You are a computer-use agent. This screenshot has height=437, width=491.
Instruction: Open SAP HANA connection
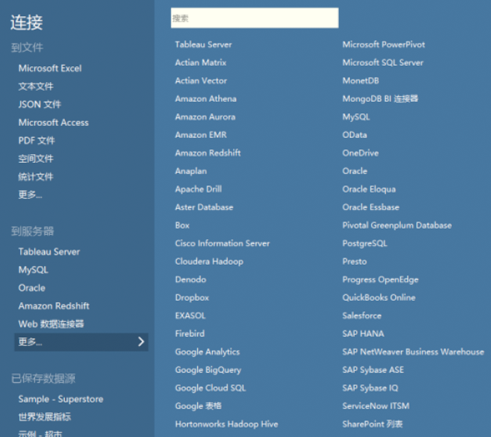click(363, 334)
